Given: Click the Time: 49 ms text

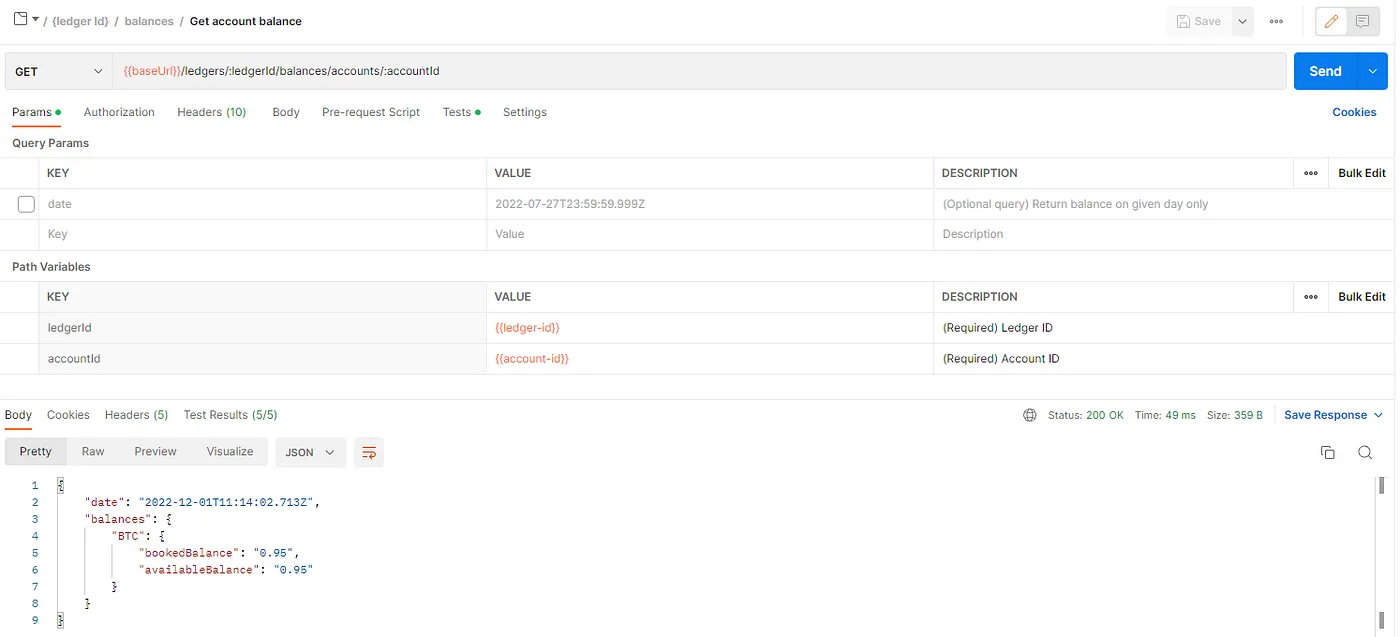Looking at the screenshot, I should [x=1165, y=415].
